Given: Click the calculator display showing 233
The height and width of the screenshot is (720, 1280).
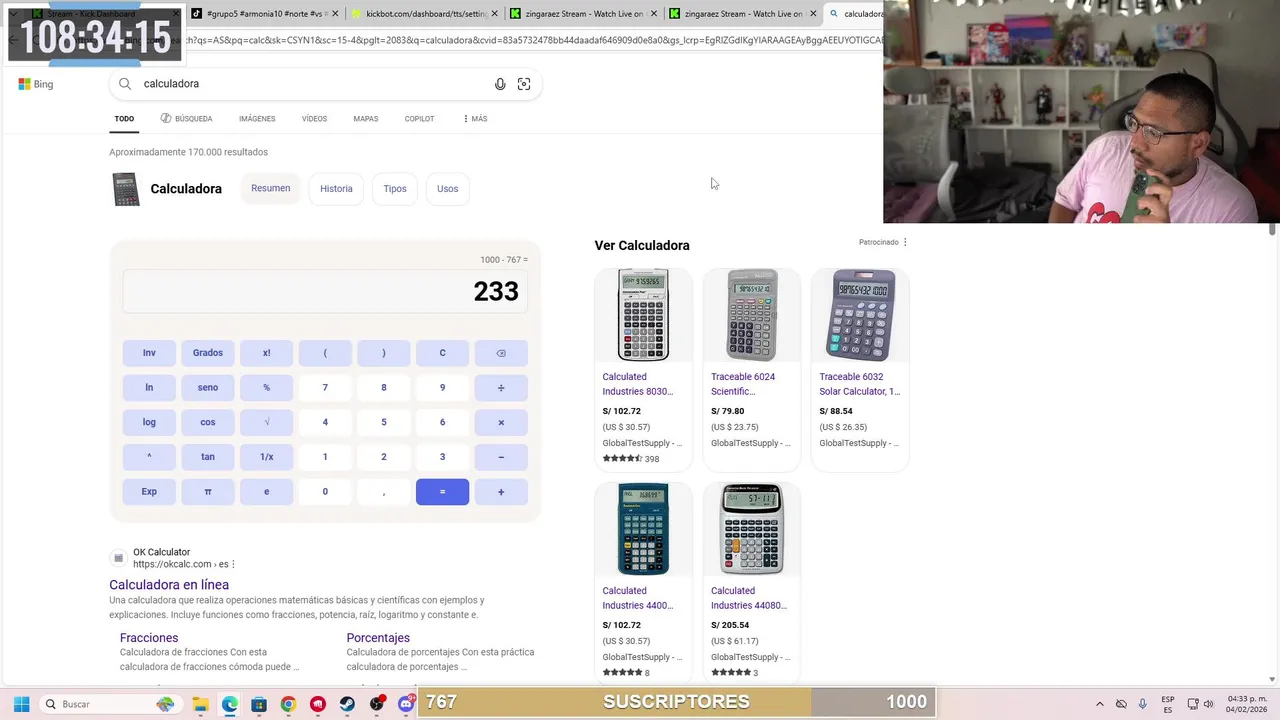Looking at the screenshot, I should (325, 291).
